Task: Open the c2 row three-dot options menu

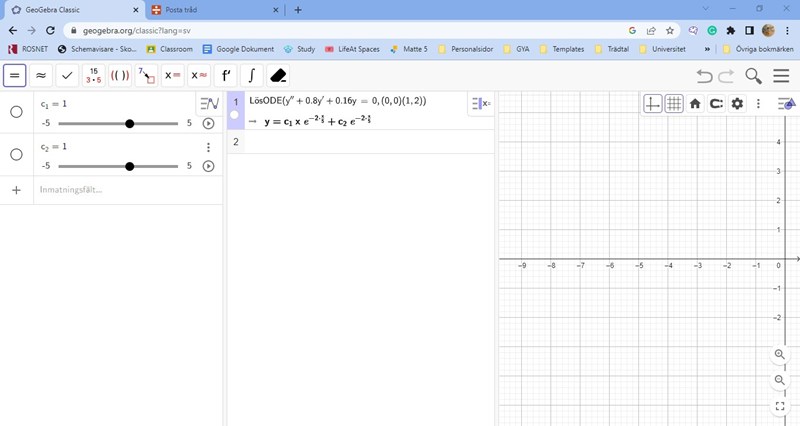Action: (208, 147)
